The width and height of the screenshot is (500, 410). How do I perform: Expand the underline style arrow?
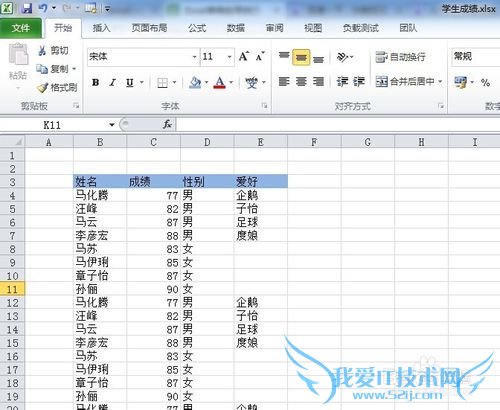pyautogui.click(x=142, y=82)
